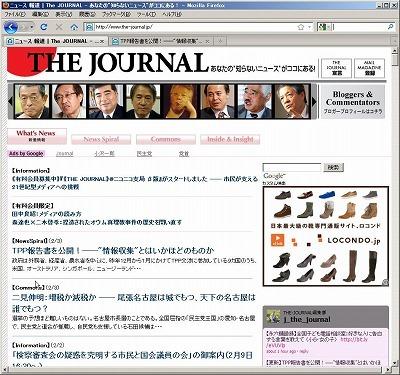
Task: Open the URL bar history dropdown
Action: (310, 27)
